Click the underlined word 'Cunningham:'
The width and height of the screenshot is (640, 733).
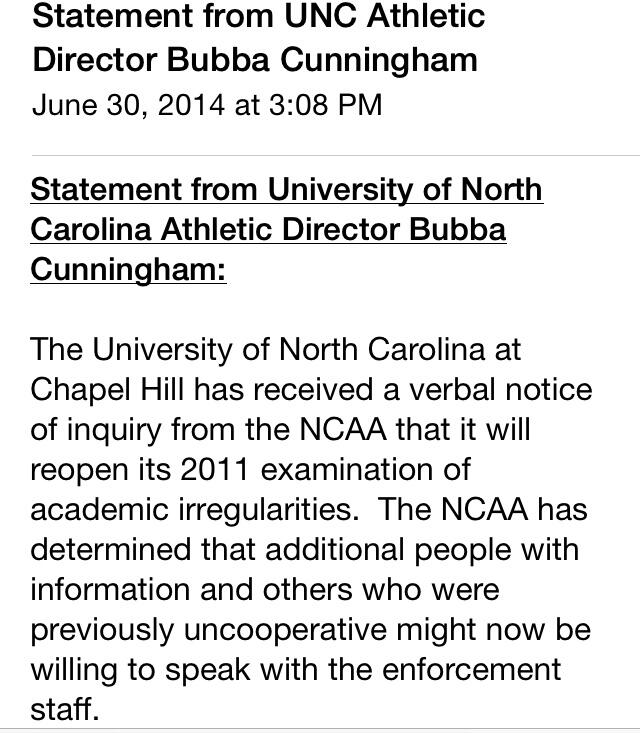[129, 270]
